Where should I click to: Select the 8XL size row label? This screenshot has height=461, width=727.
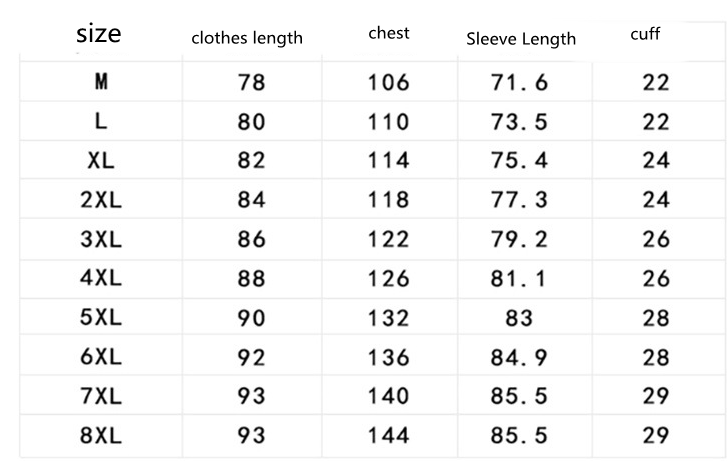[x=101, y=435]
